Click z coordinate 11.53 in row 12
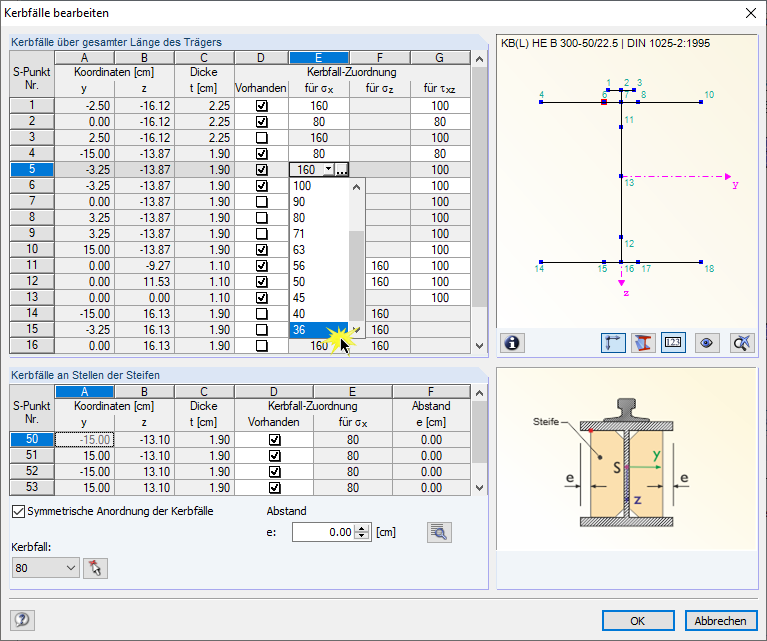This screenshot has height=641, width=767. [144, 282]
